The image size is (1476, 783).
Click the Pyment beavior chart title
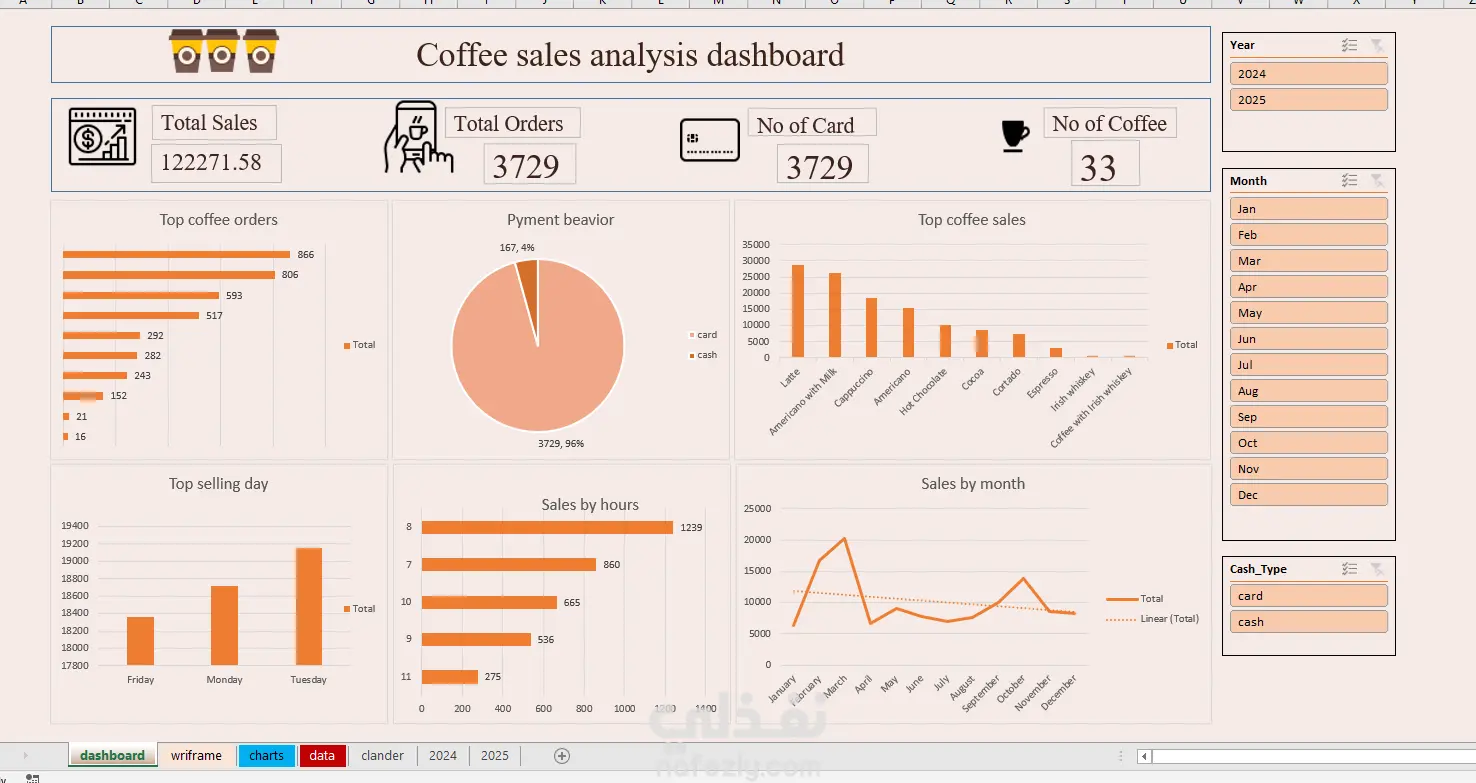(x=561, y=220)
